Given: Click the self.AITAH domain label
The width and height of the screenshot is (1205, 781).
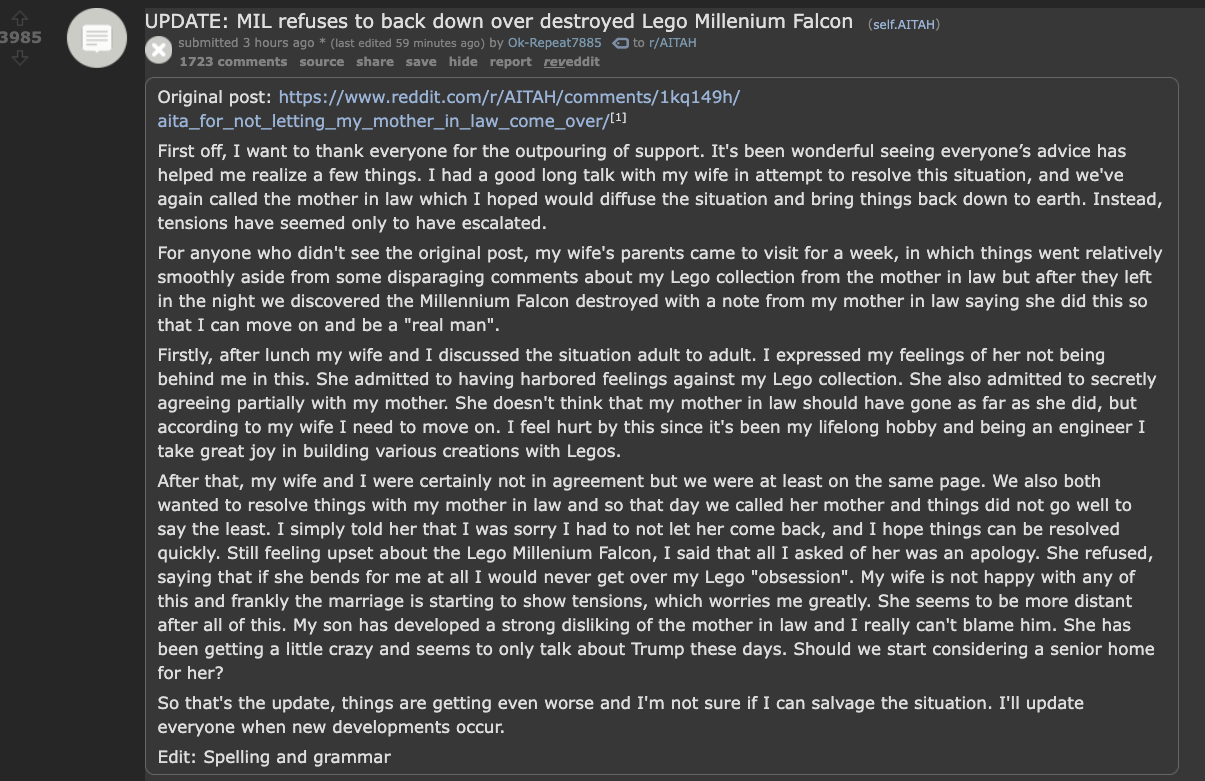Looking at the screenshot, I should (905, 24).
